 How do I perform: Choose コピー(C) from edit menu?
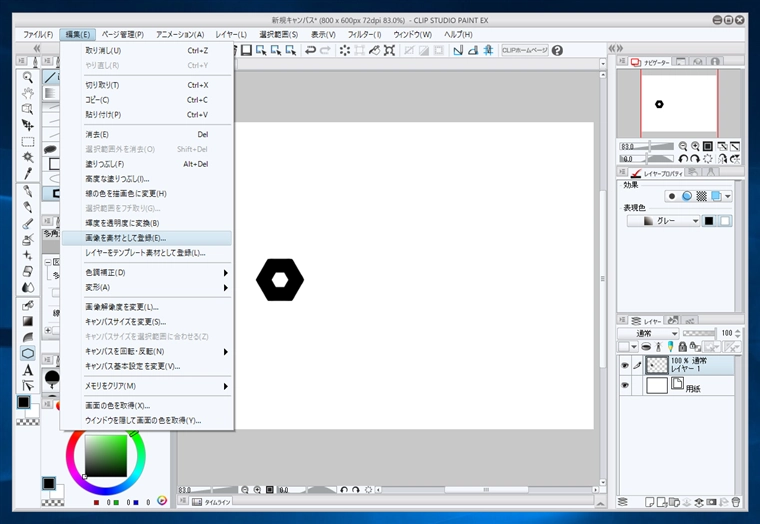click(147, 100)
